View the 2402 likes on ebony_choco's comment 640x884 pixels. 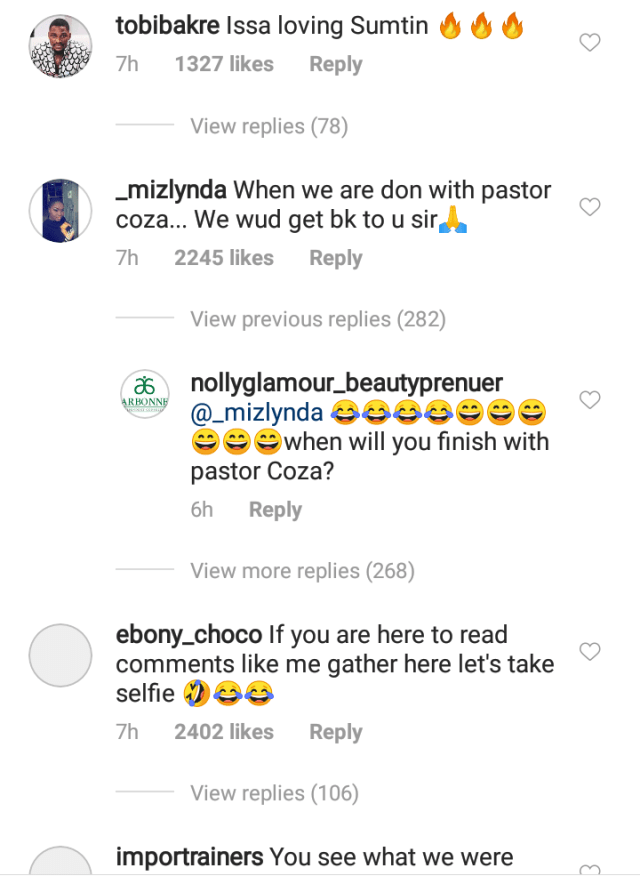click(x=224, y=732)
